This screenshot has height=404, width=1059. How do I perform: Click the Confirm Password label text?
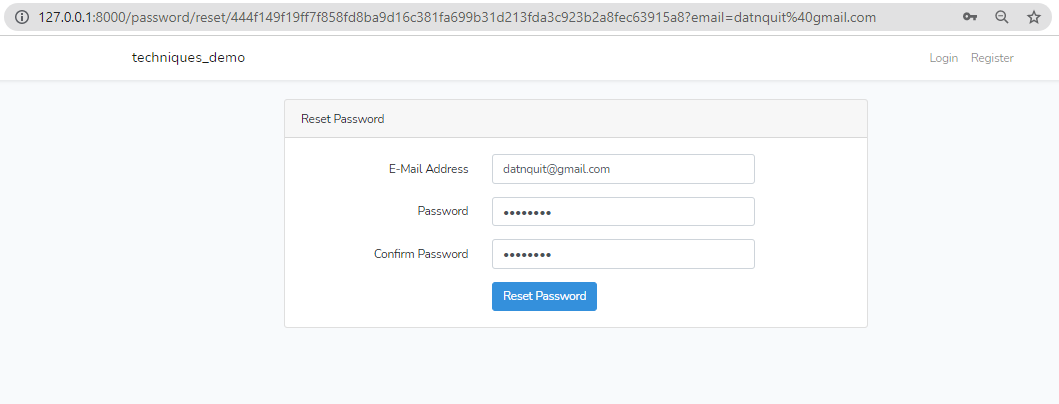click(421, 254)
